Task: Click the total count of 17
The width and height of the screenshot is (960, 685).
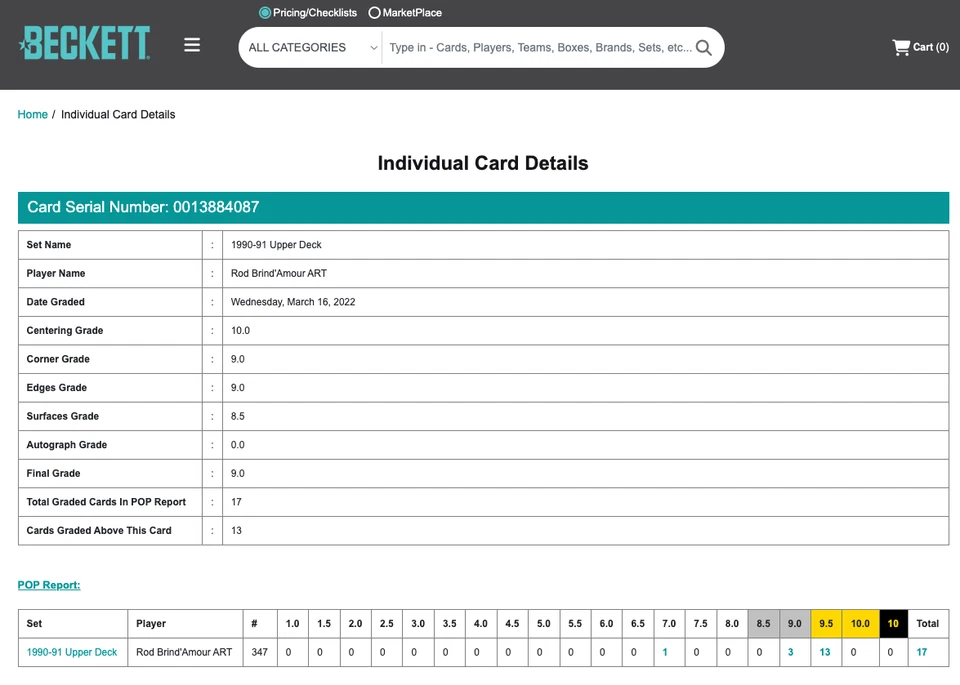Action: (x=922, y=652)
